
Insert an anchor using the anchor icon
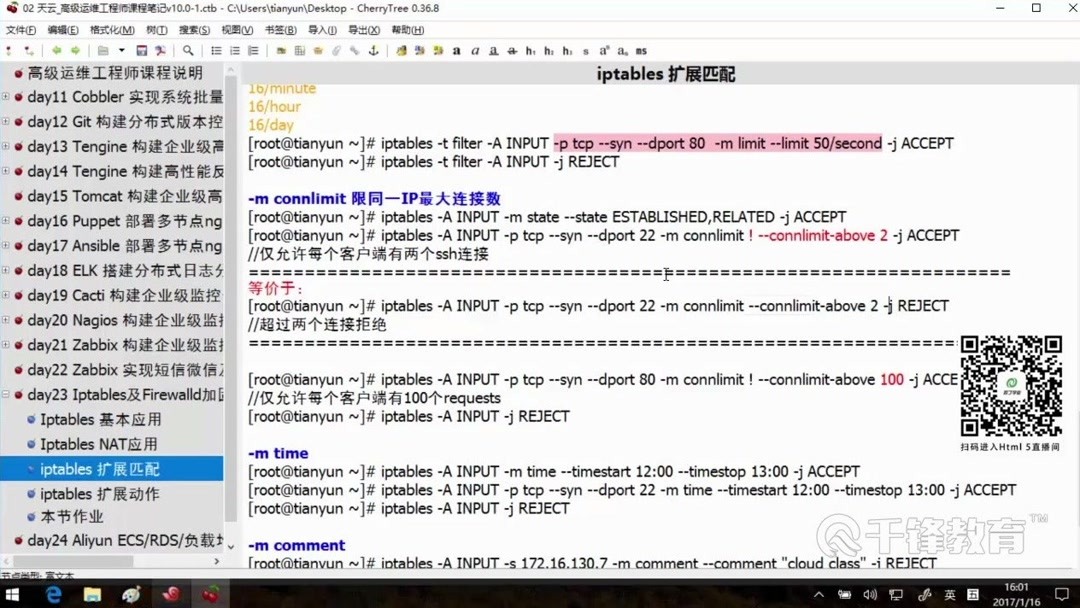pos(374,49)
